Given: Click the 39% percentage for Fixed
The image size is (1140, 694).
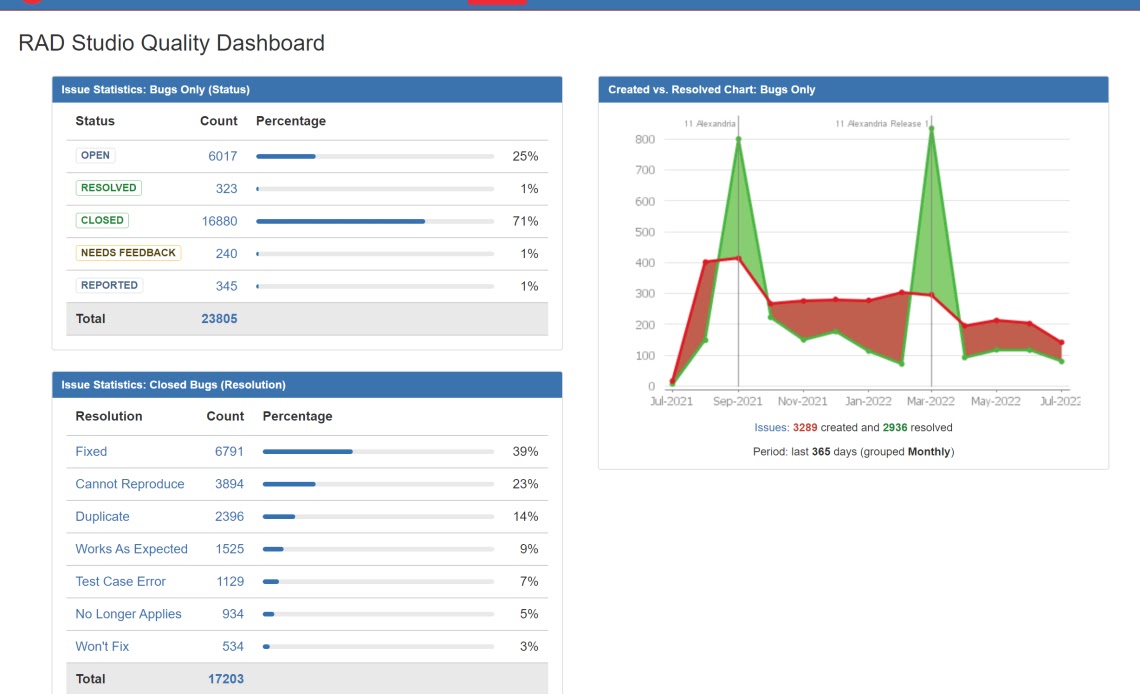Looking at the screenshot, I should [x=526, y=451].
